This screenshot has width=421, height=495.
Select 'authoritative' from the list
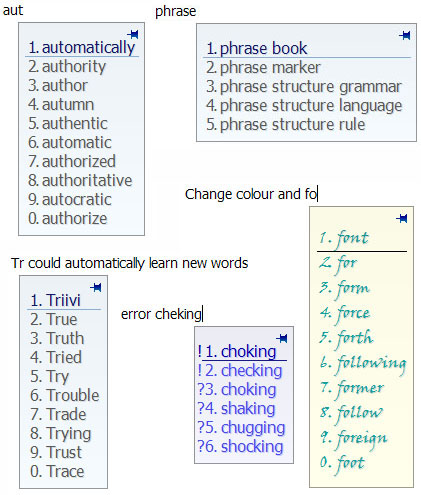pos(80,180)
